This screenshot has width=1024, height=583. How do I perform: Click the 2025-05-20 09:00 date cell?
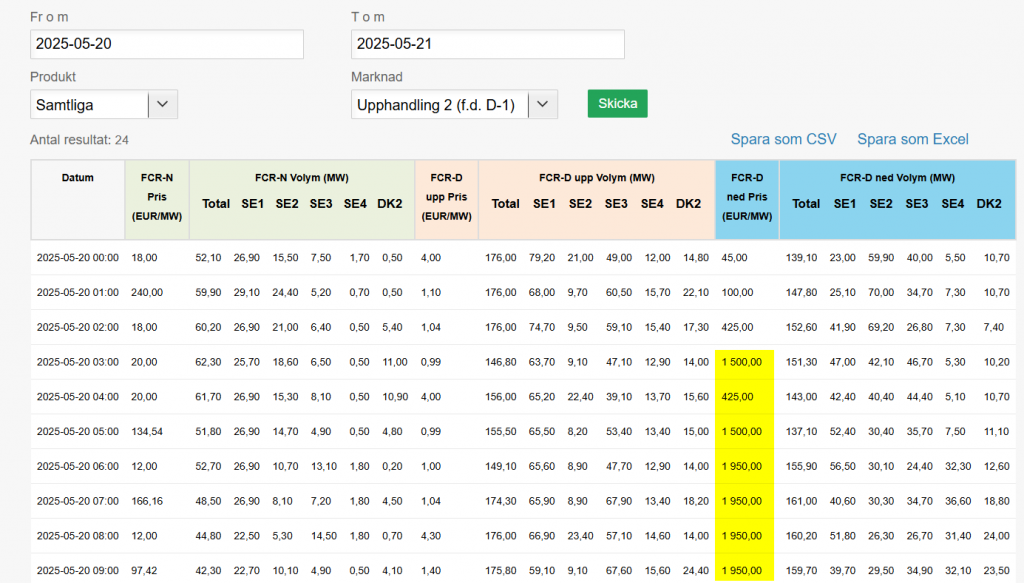[77, 572]
